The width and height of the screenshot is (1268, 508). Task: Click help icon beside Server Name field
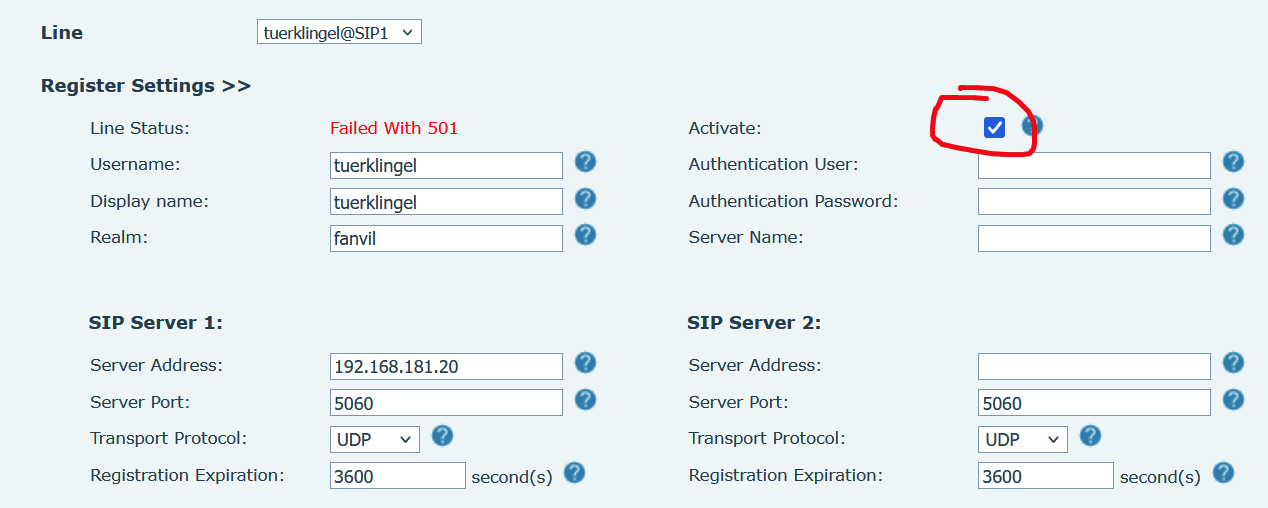[1234, 235]
